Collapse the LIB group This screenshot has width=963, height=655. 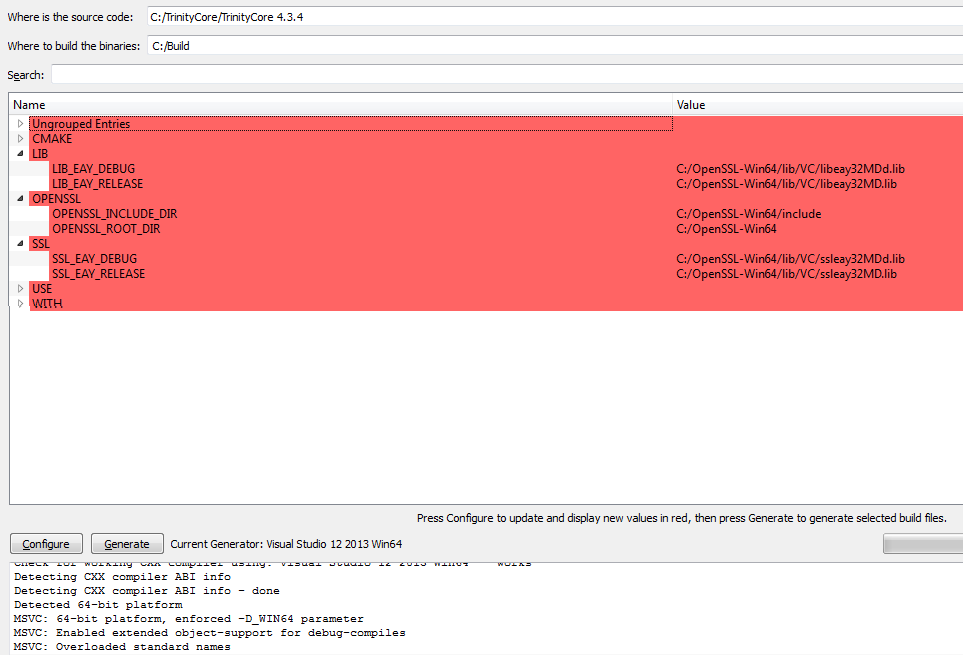point(20,154)
